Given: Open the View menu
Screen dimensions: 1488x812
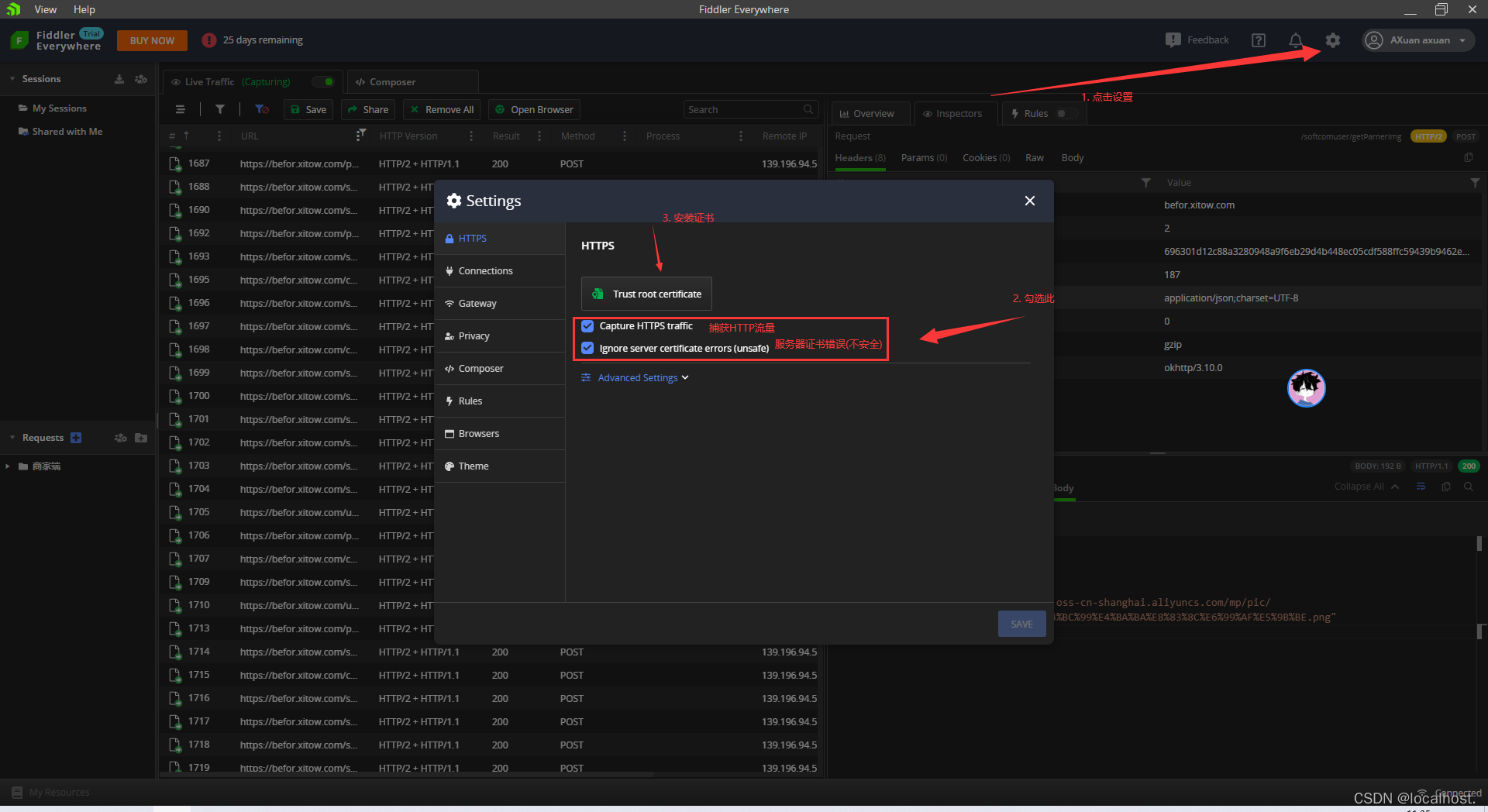Looking at the screenshot, I should pyautogui.click(x=45, y=9).
